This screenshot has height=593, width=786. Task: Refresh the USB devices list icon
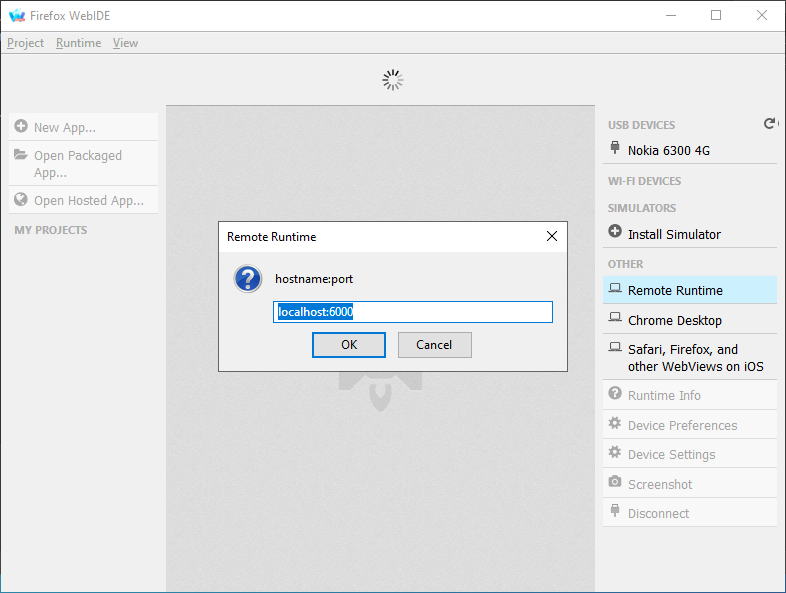click(x=770, y=123)
